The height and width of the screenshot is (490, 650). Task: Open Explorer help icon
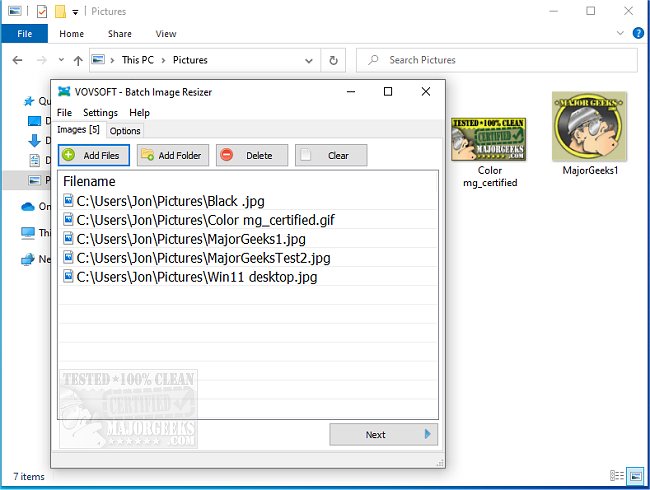coord(638,33)
